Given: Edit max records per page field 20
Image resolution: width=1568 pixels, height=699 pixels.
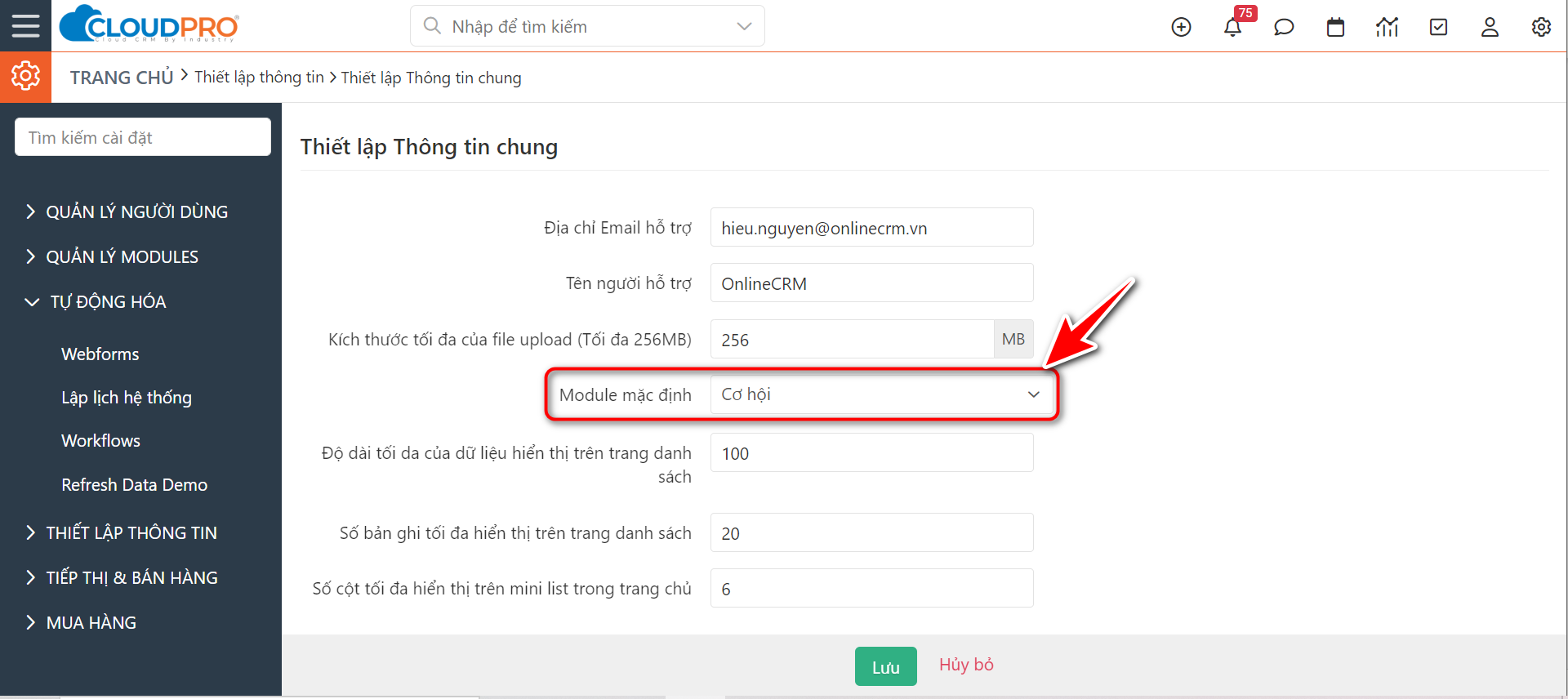Looking at the screenshot, I should [x=871, y=532].
